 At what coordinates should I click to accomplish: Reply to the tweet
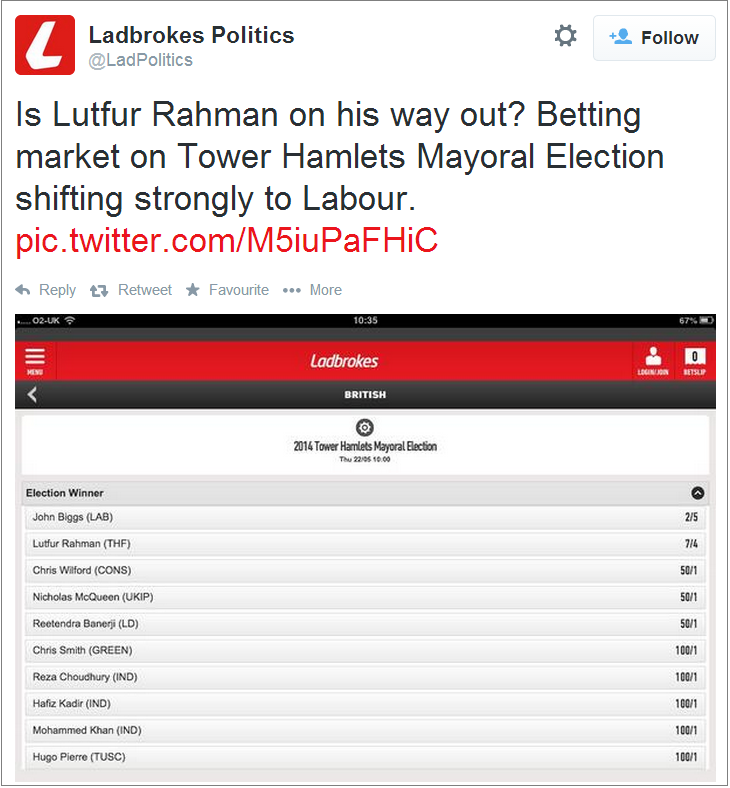point(46,290)
